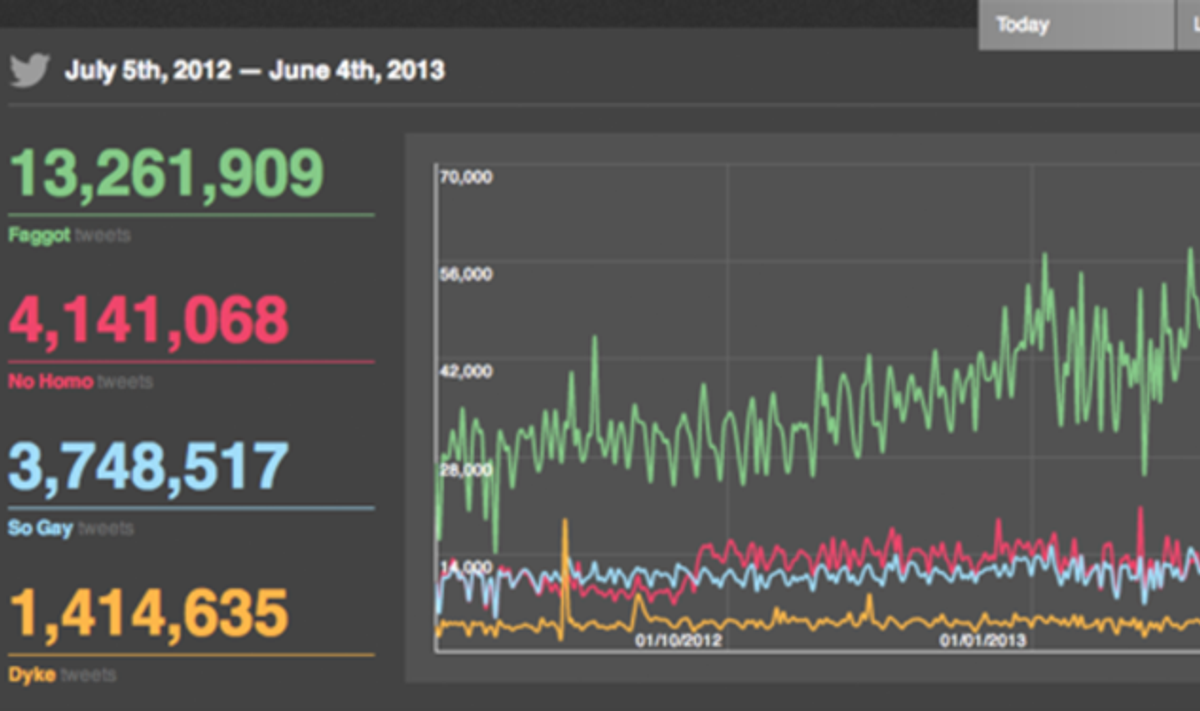Click the July 5th, 2012 date range heading
1200x711 pixels.
click(255, 71)
